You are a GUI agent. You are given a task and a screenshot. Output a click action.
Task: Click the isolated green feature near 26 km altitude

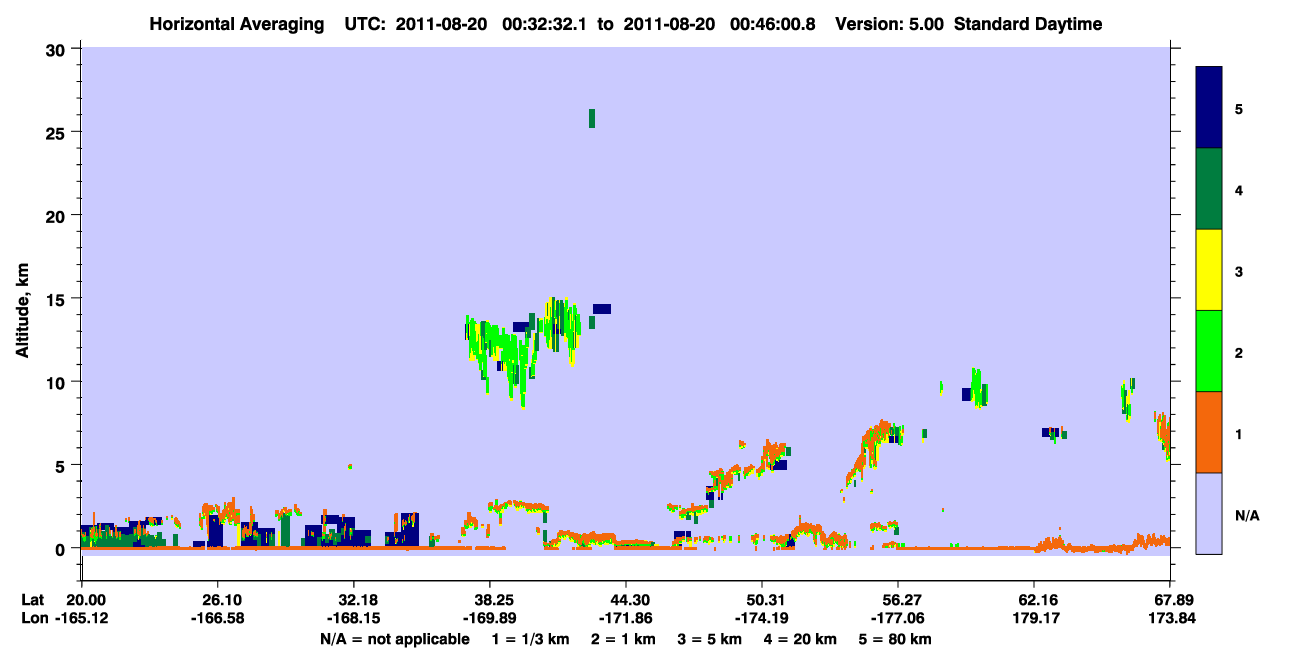pos(592,118)
